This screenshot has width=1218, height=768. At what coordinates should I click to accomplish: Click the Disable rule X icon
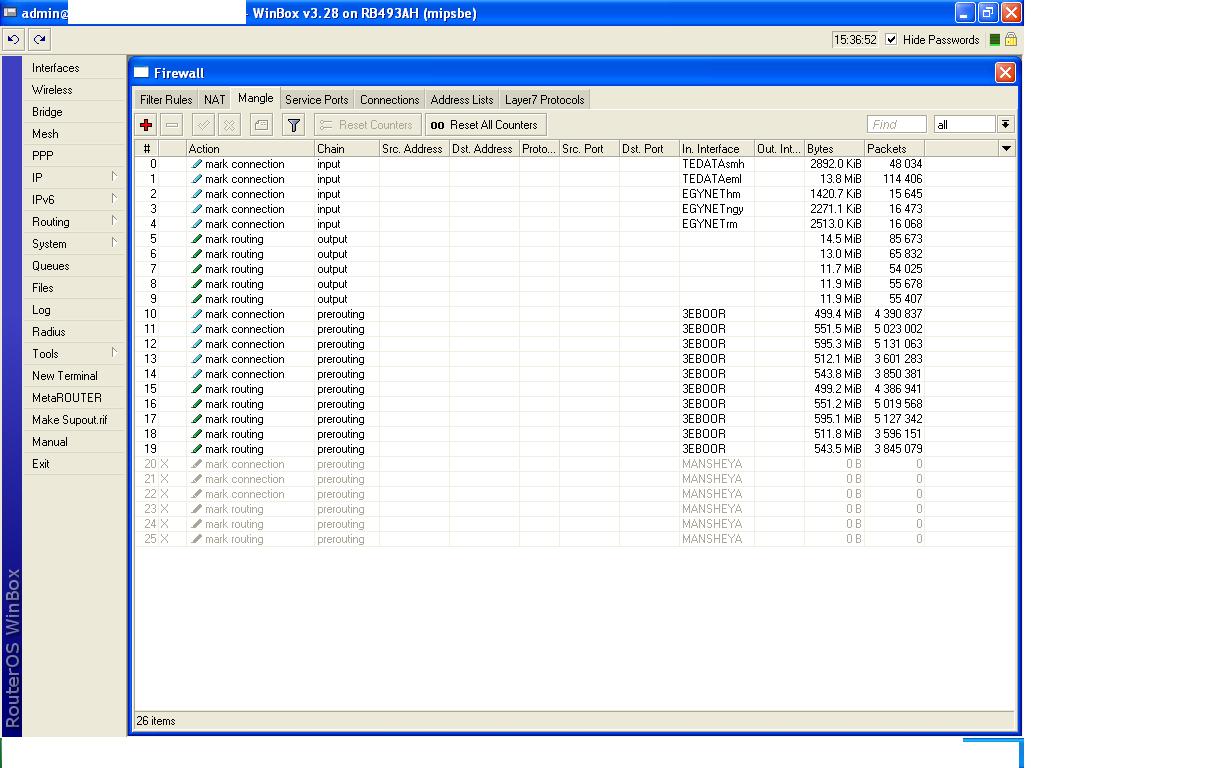coord(229,125)
